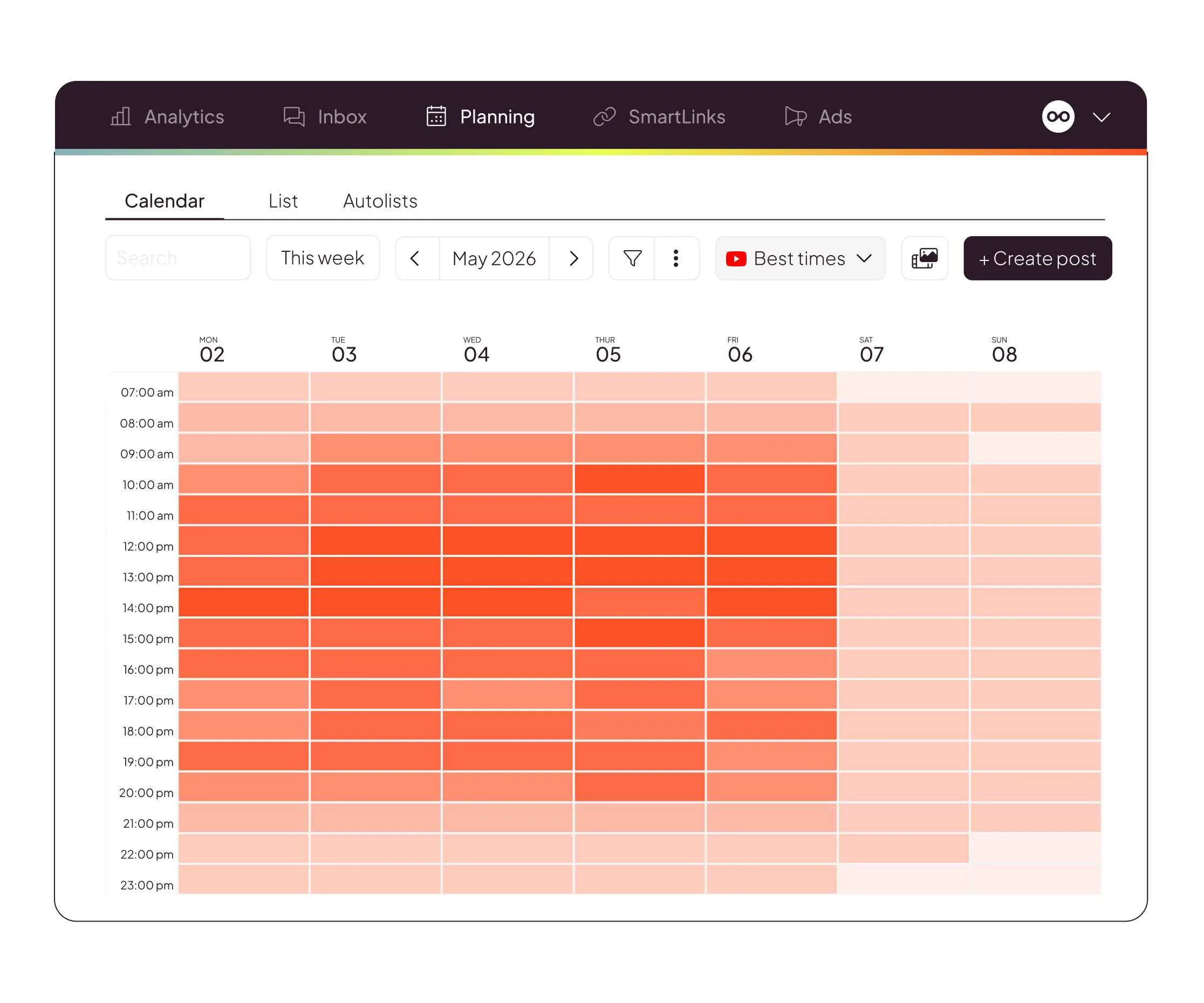Open the three-dot more options menu

tap(676, 258)
